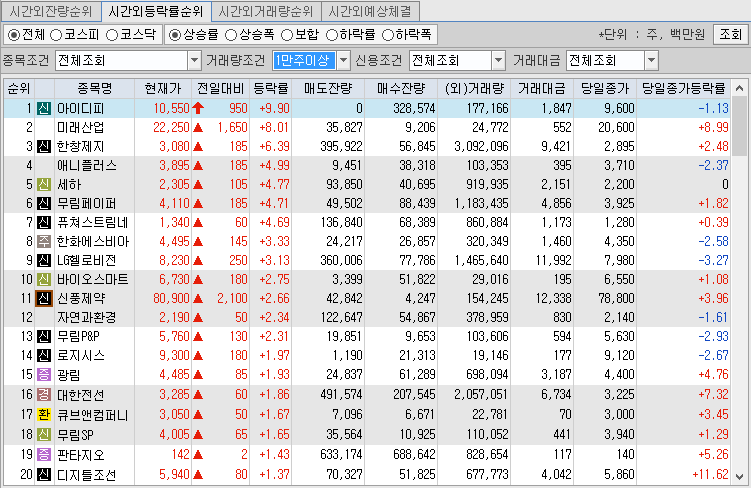Select the 하락폭 radio button

point(388,35)
